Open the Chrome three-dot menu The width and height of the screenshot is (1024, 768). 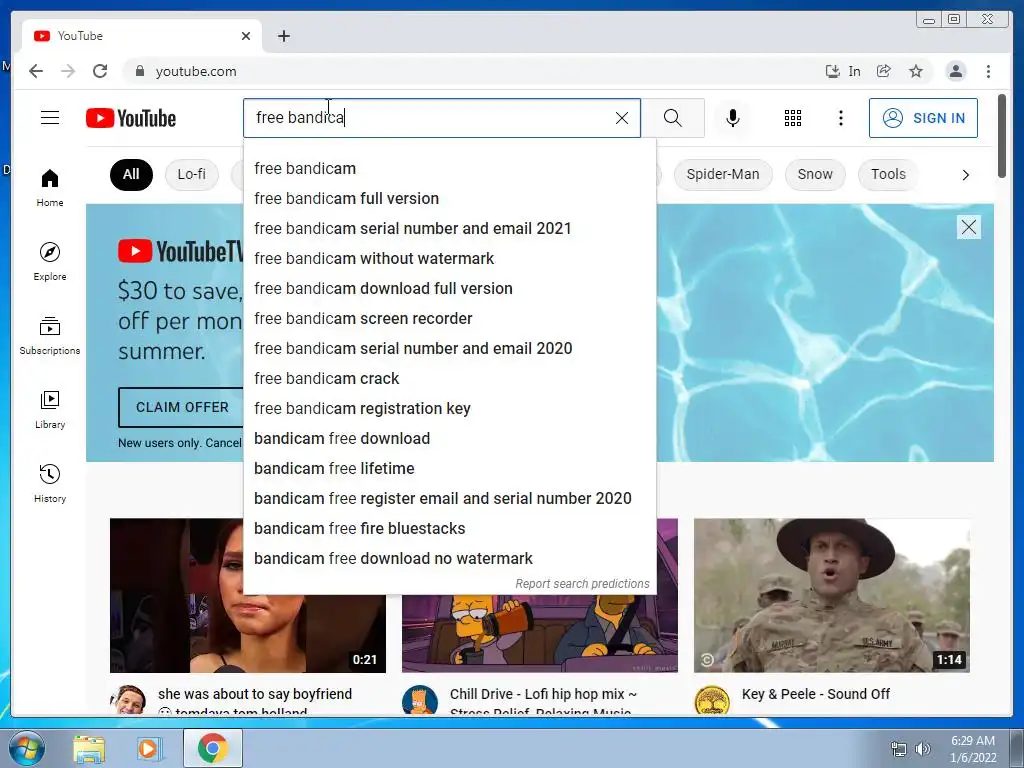pyautogui.click(x=988, y=71)
